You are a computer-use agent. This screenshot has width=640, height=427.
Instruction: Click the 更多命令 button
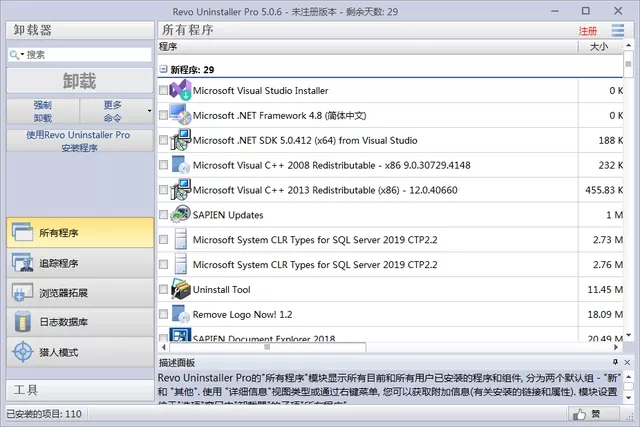tap(113, 111)
